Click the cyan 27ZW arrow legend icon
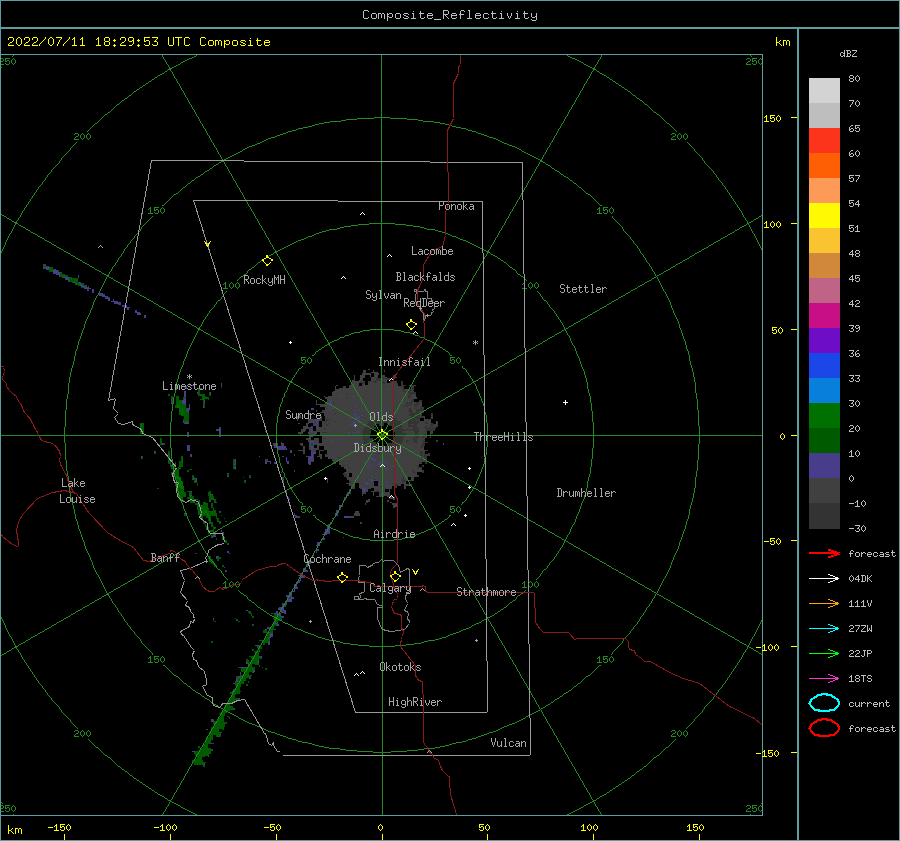The height and width of the screenshot is (841, 900). [x=824, y=629]
